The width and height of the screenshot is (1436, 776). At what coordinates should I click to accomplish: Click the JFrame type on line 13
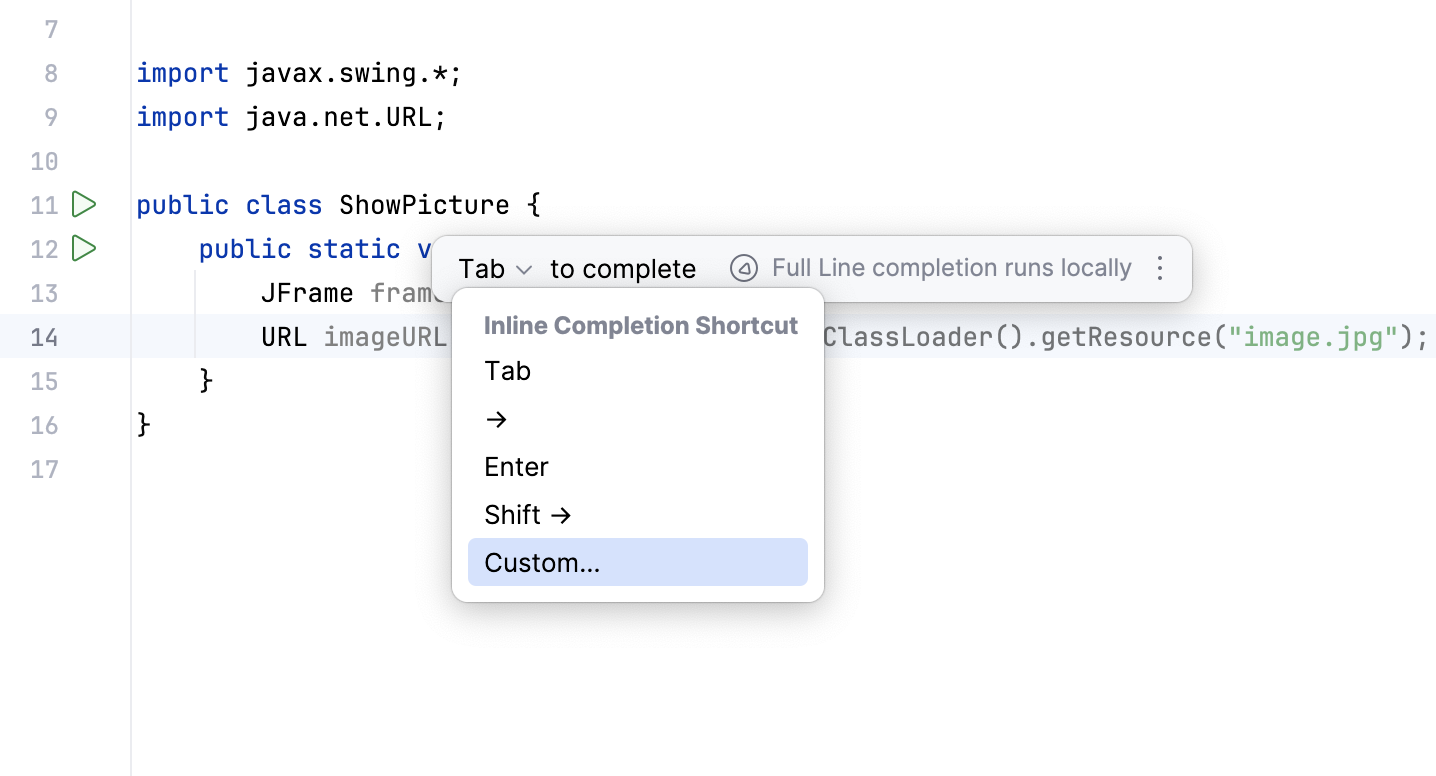click(x=302, y=293)
